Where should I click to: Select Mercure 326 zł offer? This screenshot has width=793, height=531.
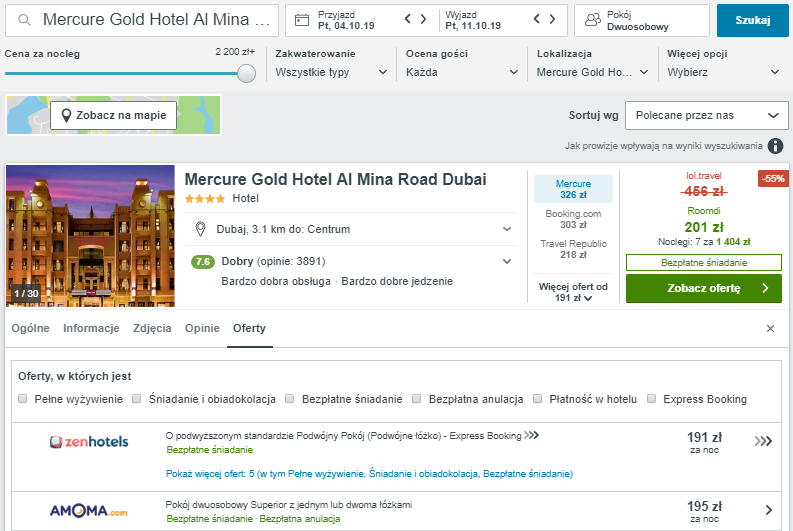(573, 189)
